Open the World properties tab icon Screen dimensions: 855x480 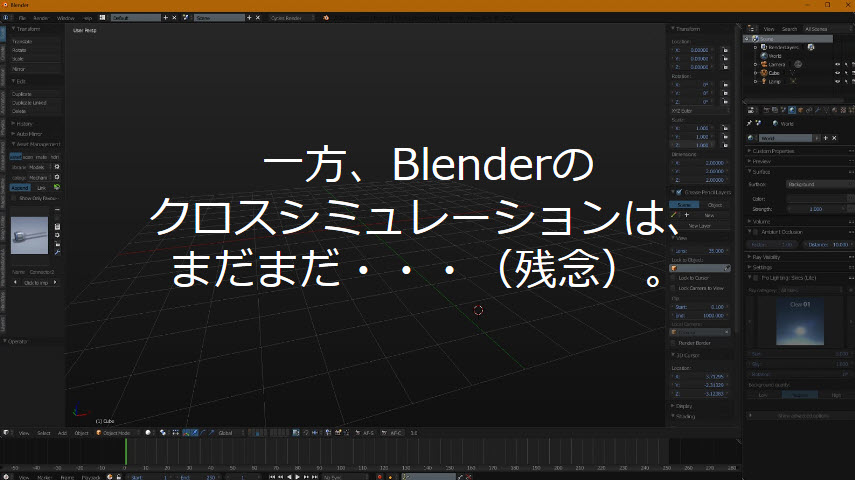point(792,110)
